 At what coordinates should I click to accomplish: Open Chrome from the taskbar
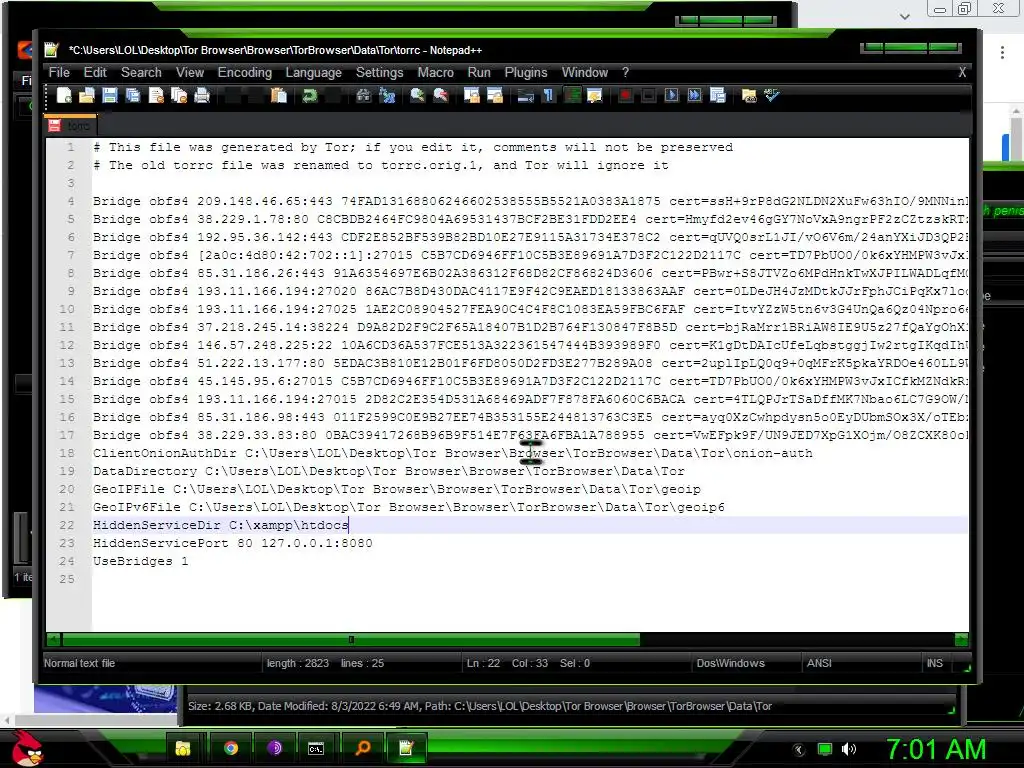[x=231, y=748]
